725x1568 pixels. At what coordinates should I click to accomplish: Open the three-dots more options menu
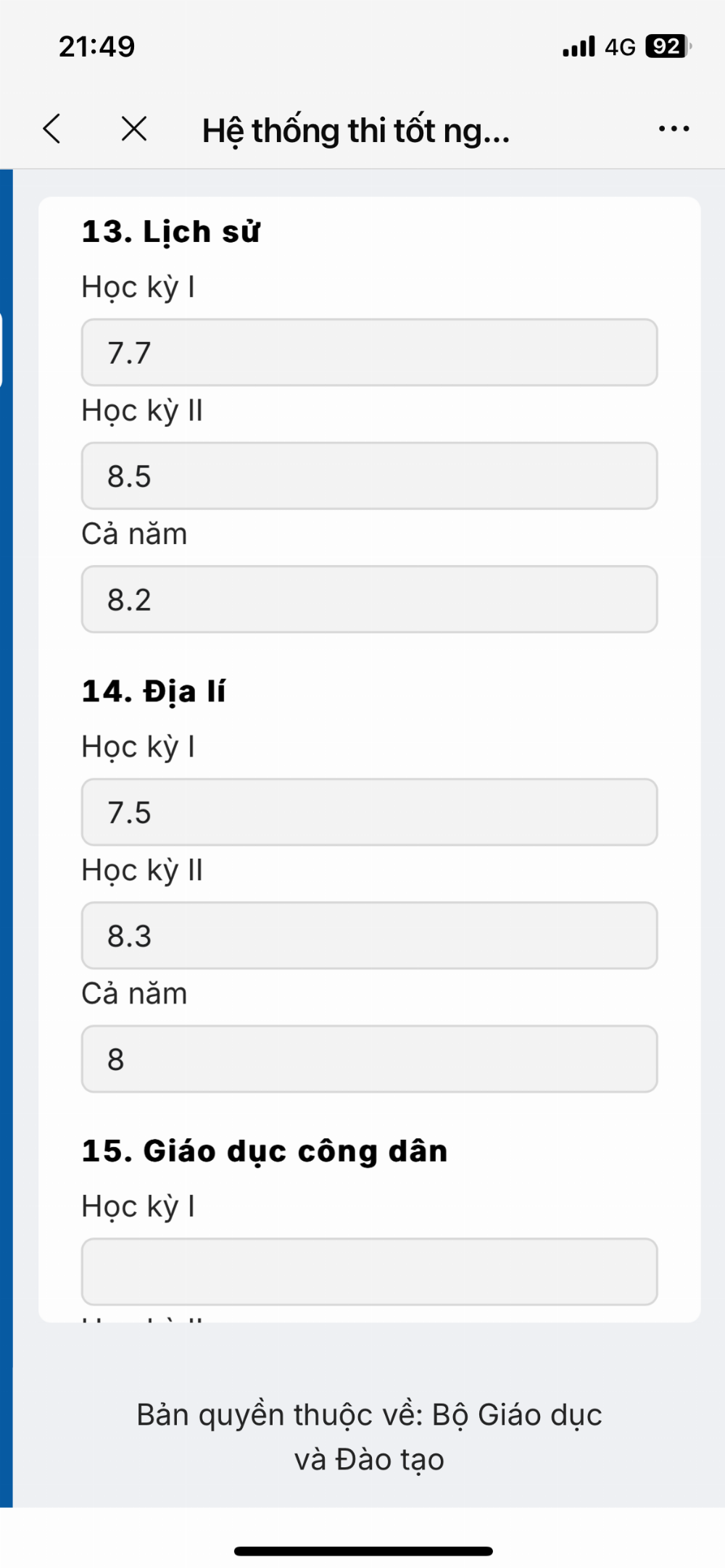point(674,129)
